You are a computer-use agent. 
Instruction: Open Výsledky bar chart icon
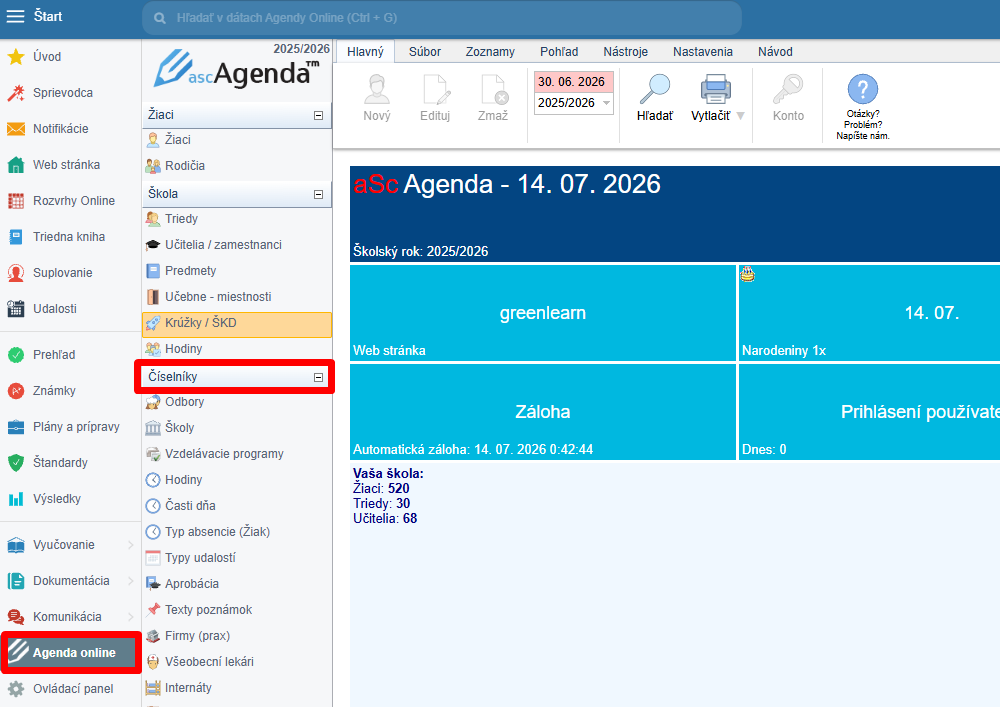(16, 499)
